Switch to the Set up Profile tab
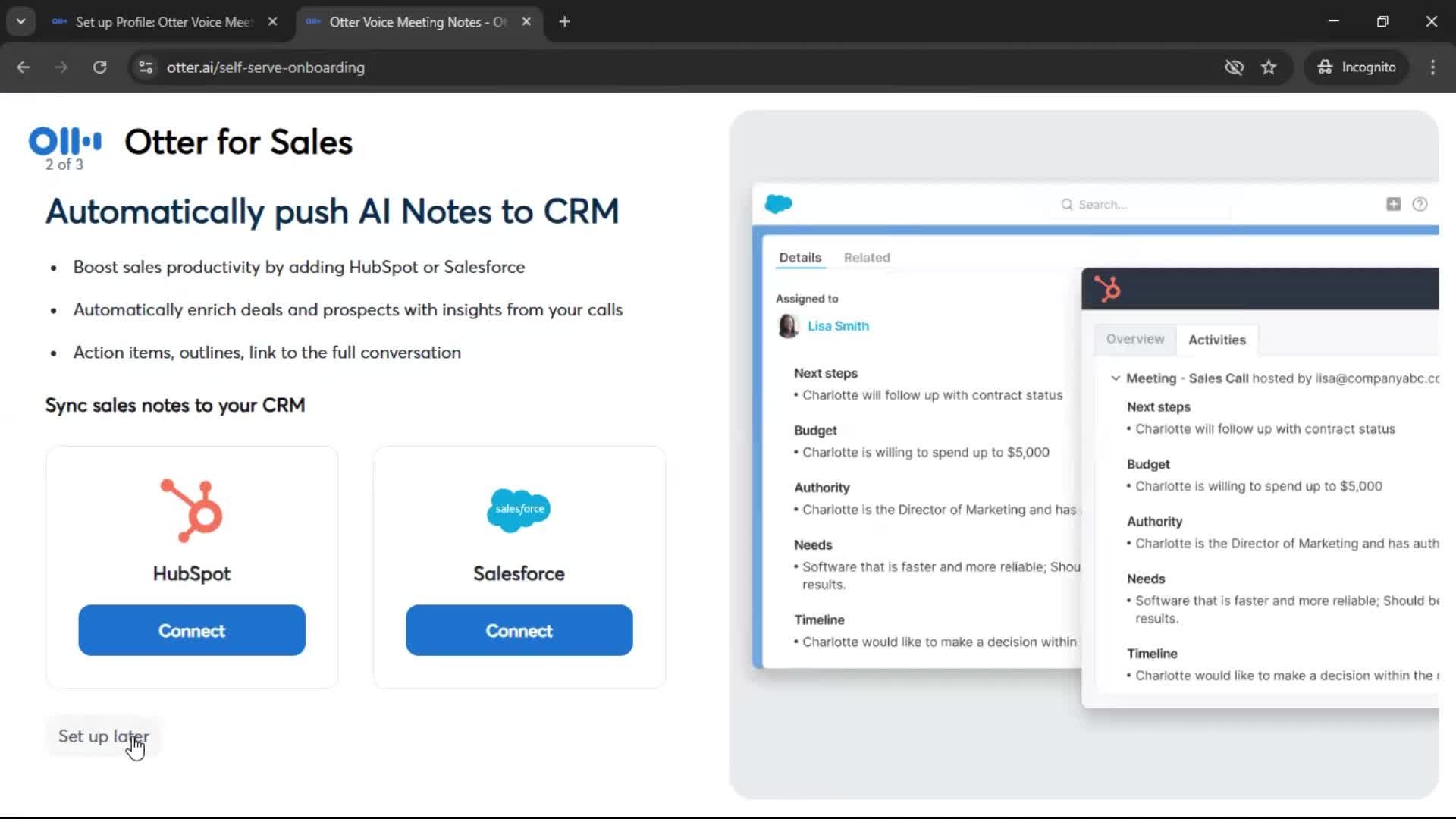Image resolution: width=1456 pixels, height=819 pixels. click(164, 22)
